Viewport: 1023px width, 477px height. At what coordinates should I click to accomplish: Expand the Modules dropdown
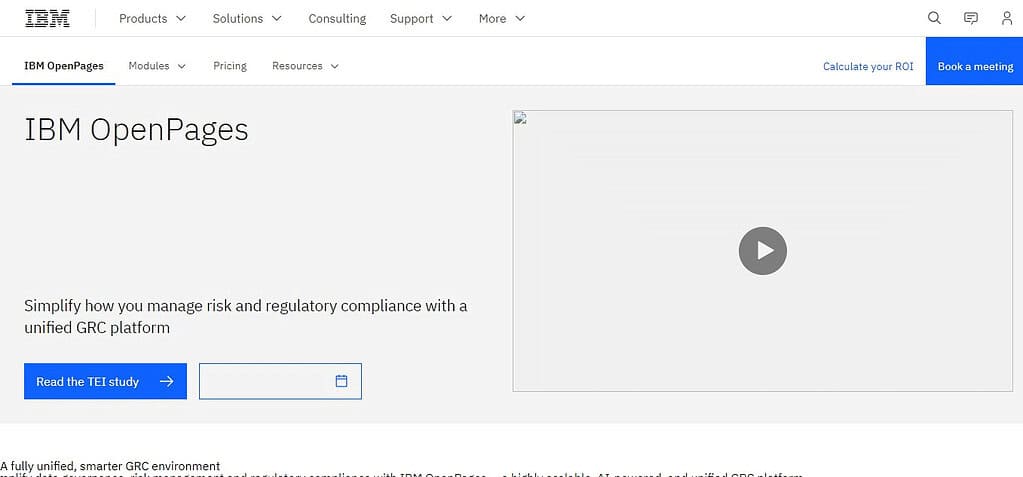[x=157, y=66]
